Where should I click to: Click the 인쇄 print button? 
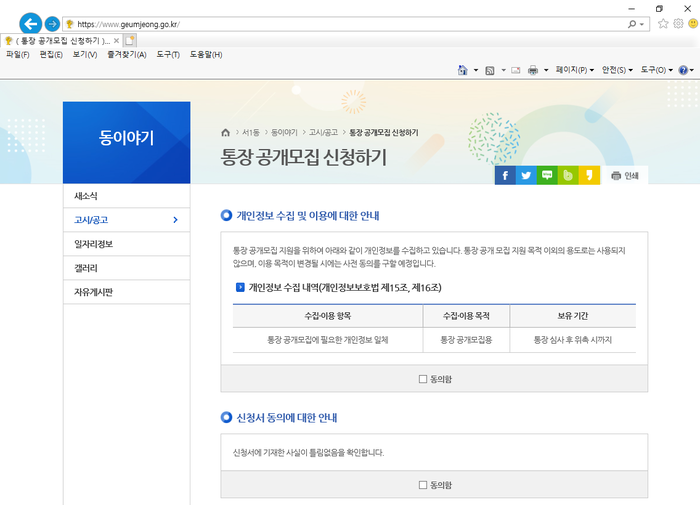tap(624, 176)
